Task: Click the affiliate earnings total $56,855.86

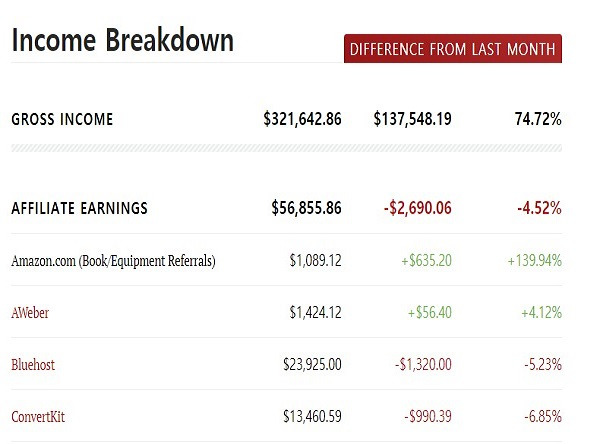Action: point(306,208)
